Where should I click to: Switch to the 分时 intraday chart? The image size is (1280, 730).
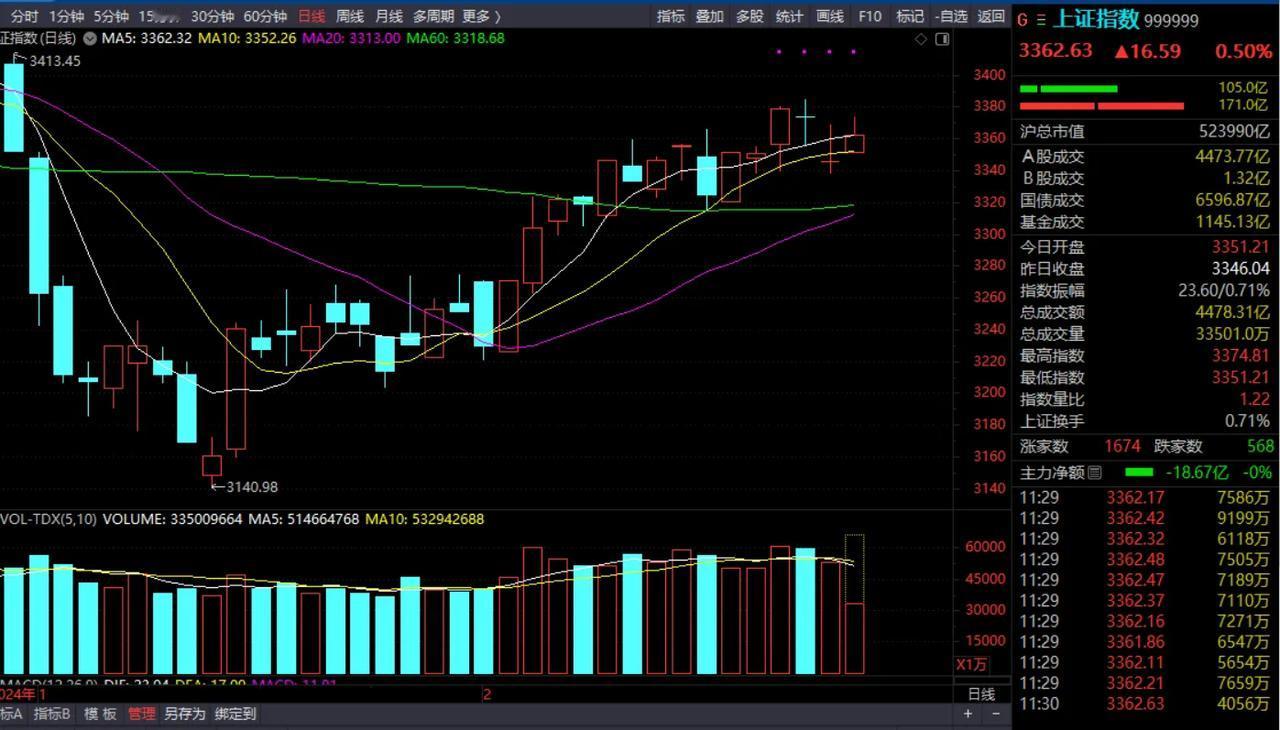pyautogui.click(x=24, y=16)
